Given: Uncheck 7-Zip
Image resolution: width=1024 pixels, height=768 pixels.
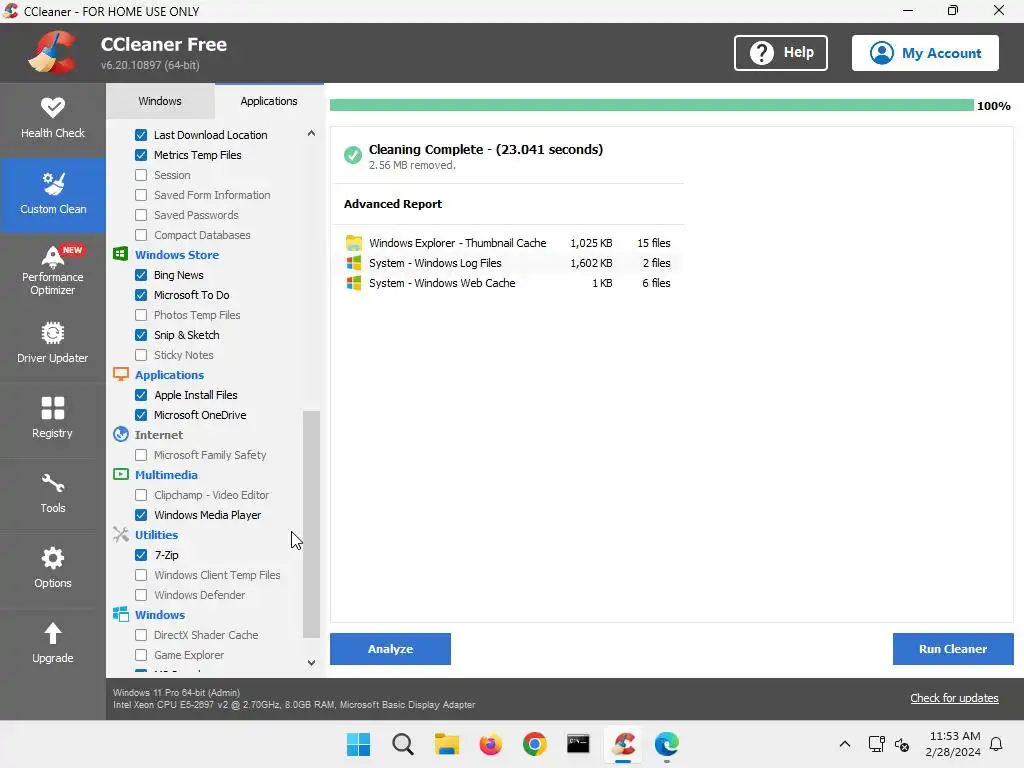Looking at the screenshot, I should point(141,555).
